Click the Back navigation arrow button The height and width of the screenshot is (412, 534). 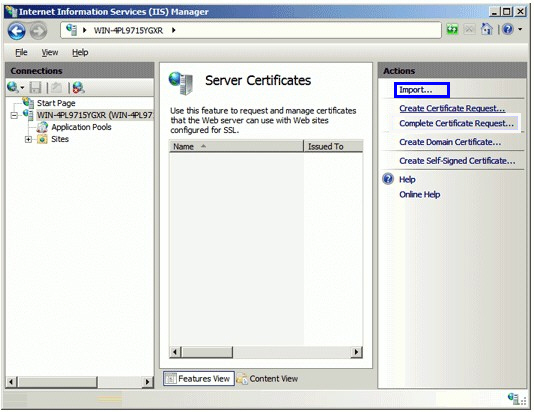click(x=16, y=31)
